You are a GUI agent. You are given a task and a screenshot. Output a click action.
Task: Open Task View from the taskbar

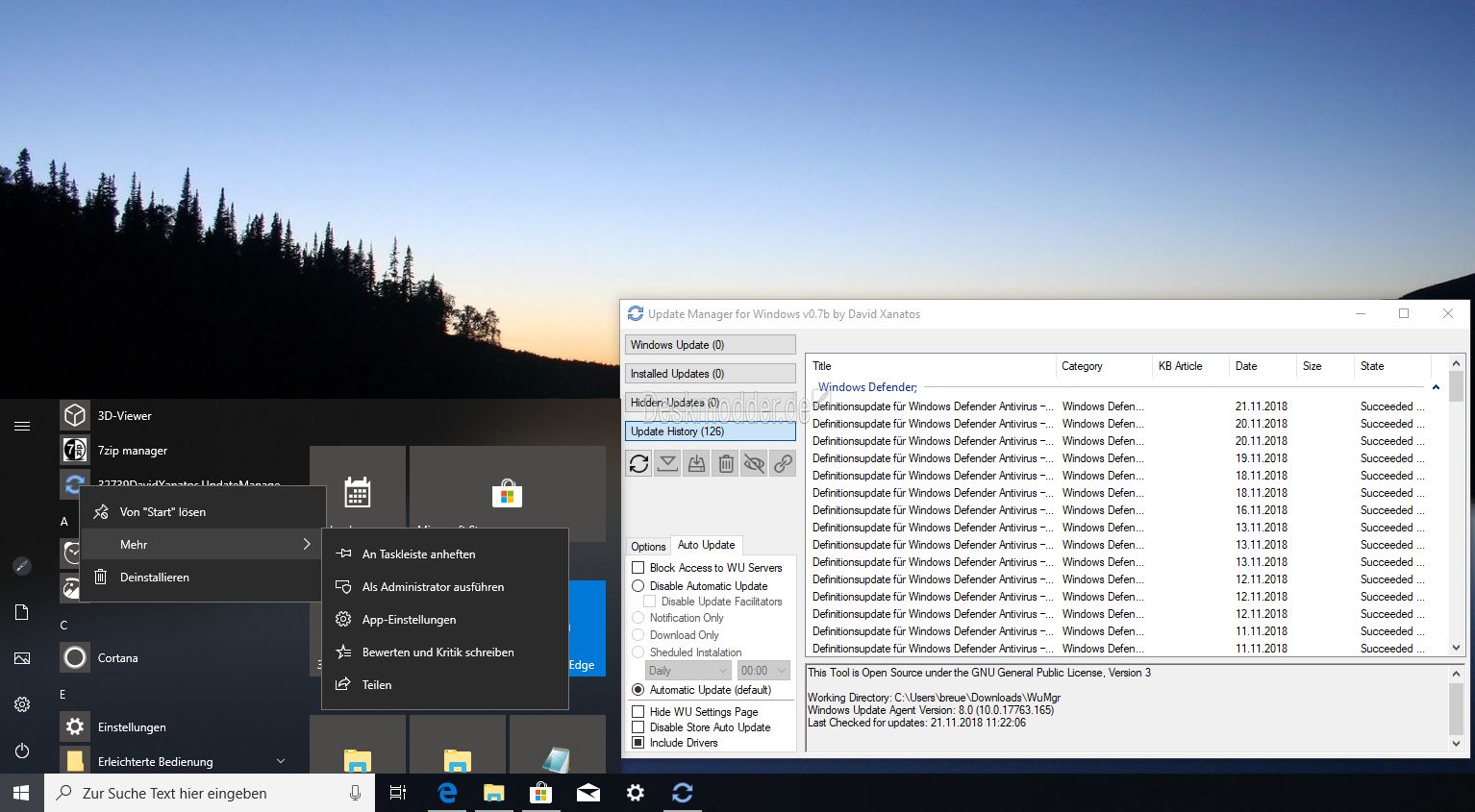pos(398,793)
